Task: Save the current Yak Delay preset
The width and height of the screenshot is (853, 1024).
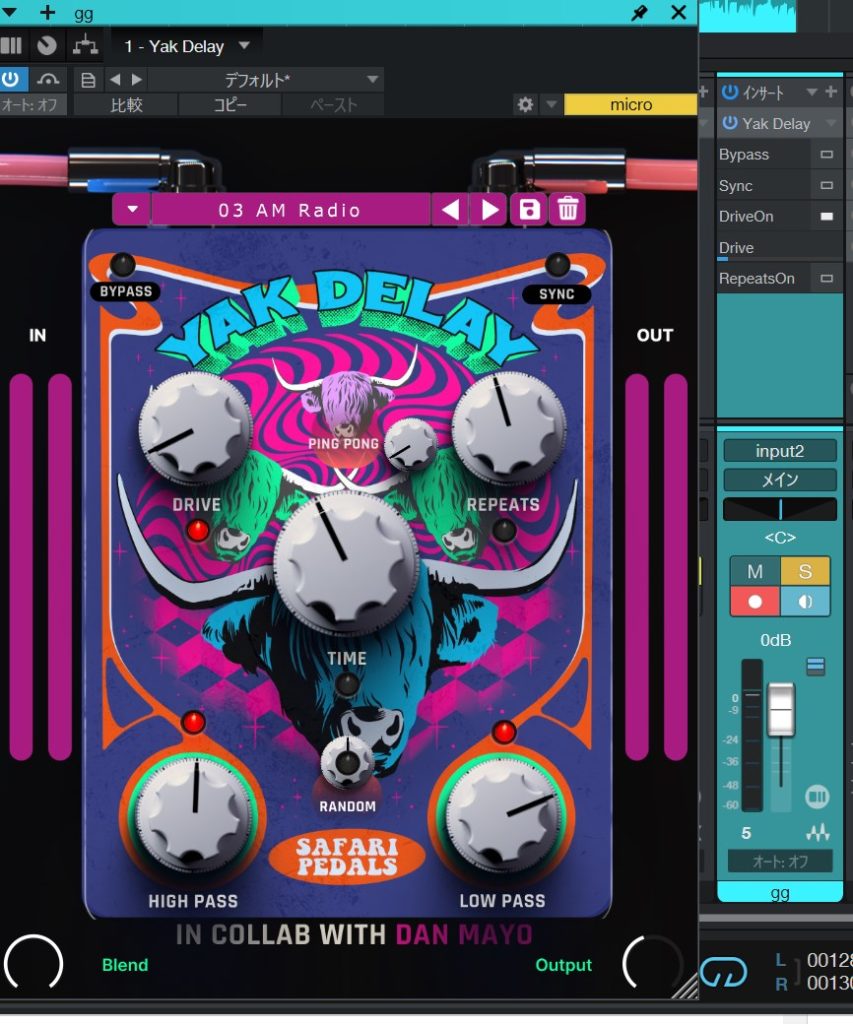Action: click(529, 210)
